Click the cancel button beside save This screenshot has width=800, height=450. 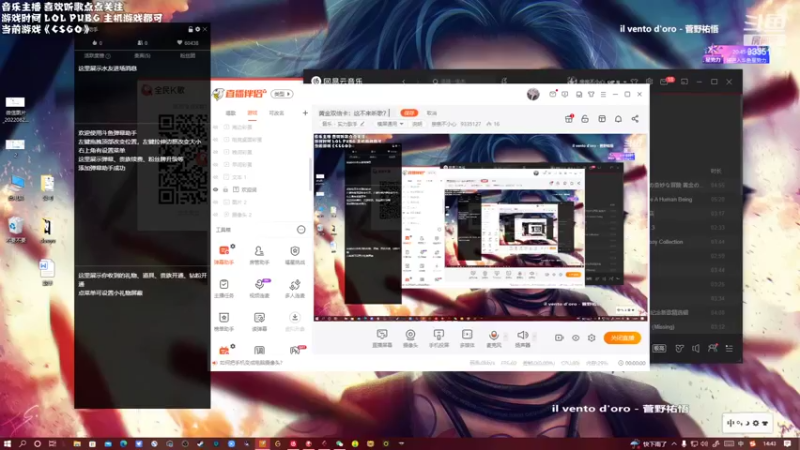(432, 113)
